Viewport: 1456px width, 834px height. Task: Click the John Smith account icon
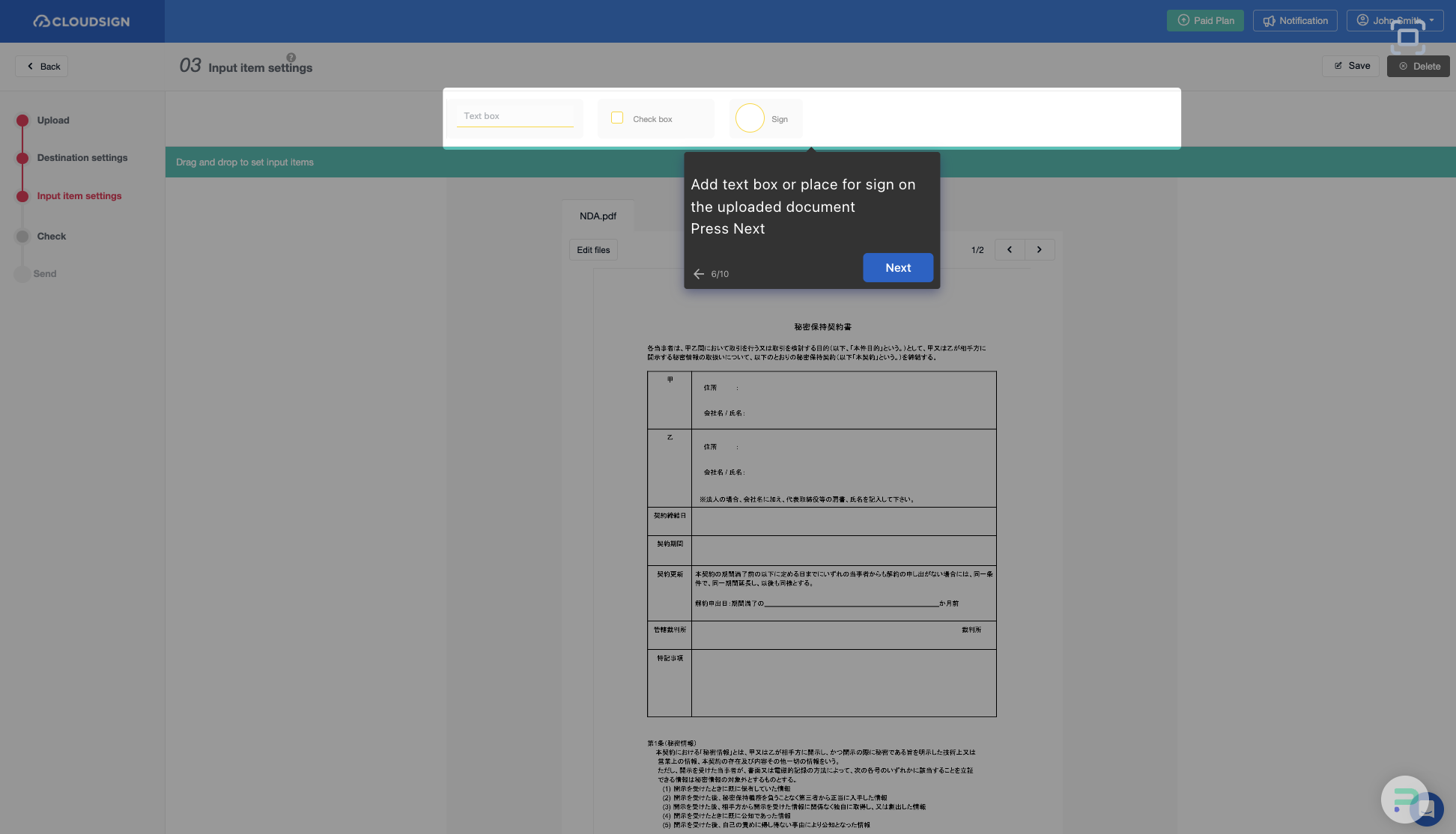pos(1362,20)
